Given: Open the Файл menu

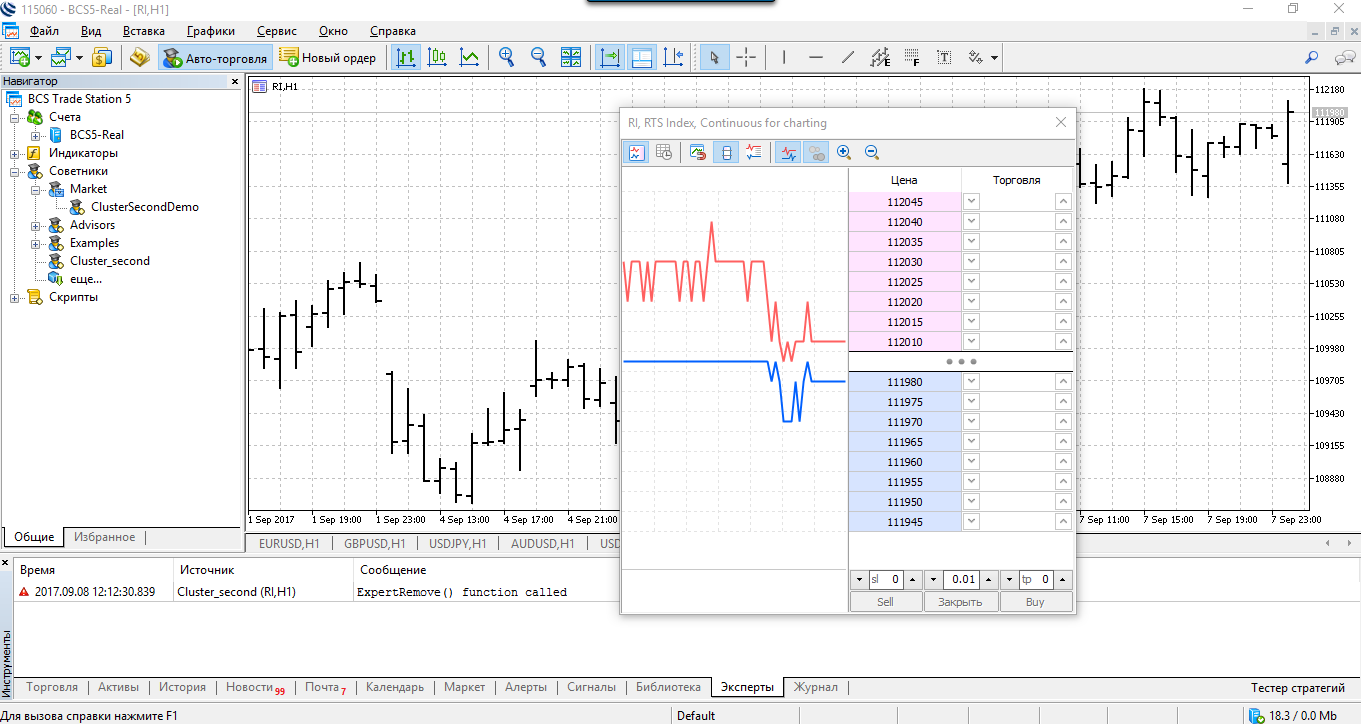Looking at the screenshot, I should (x=45, y=31).
